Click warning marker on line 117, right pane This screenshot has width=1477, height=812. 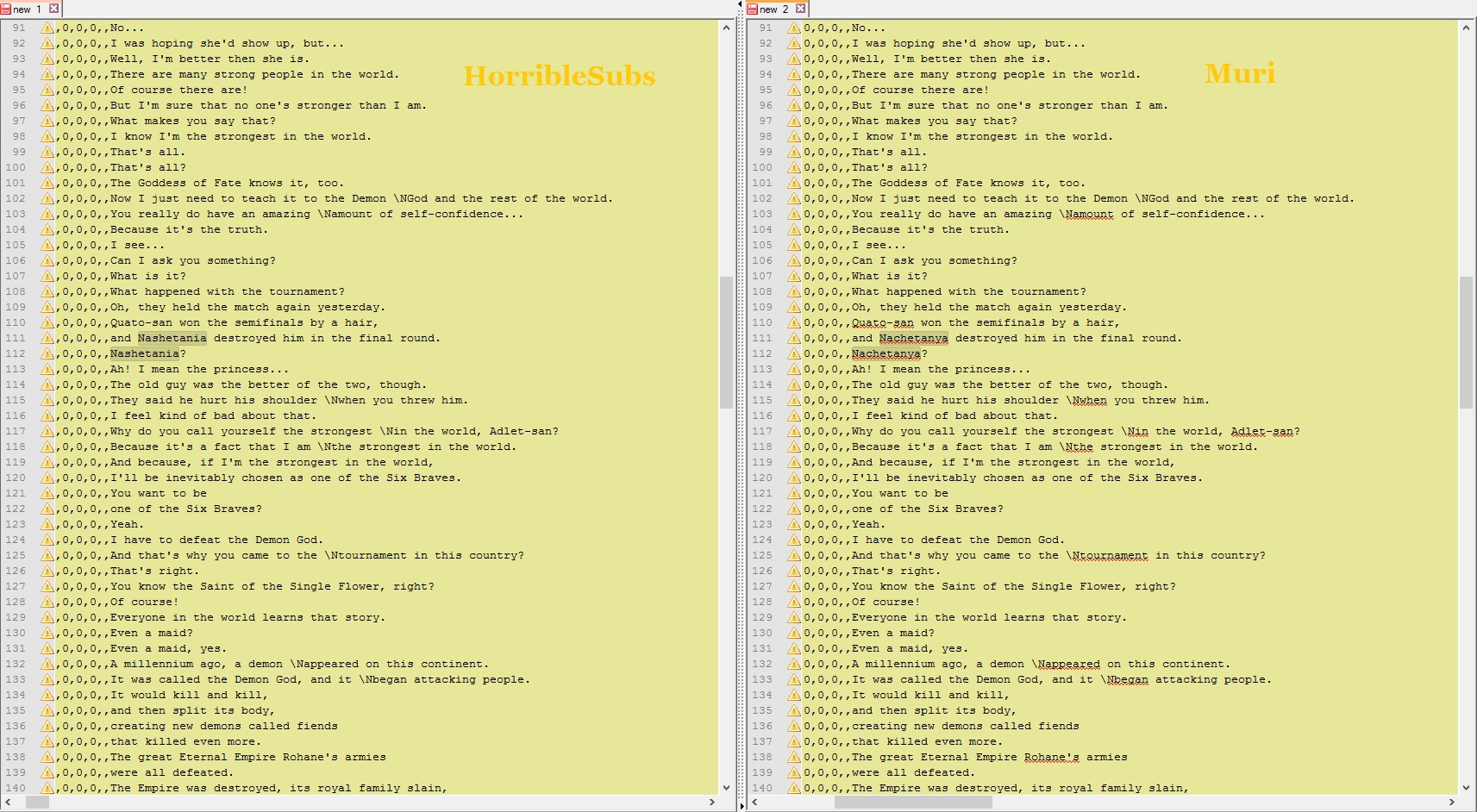(794, 432)
